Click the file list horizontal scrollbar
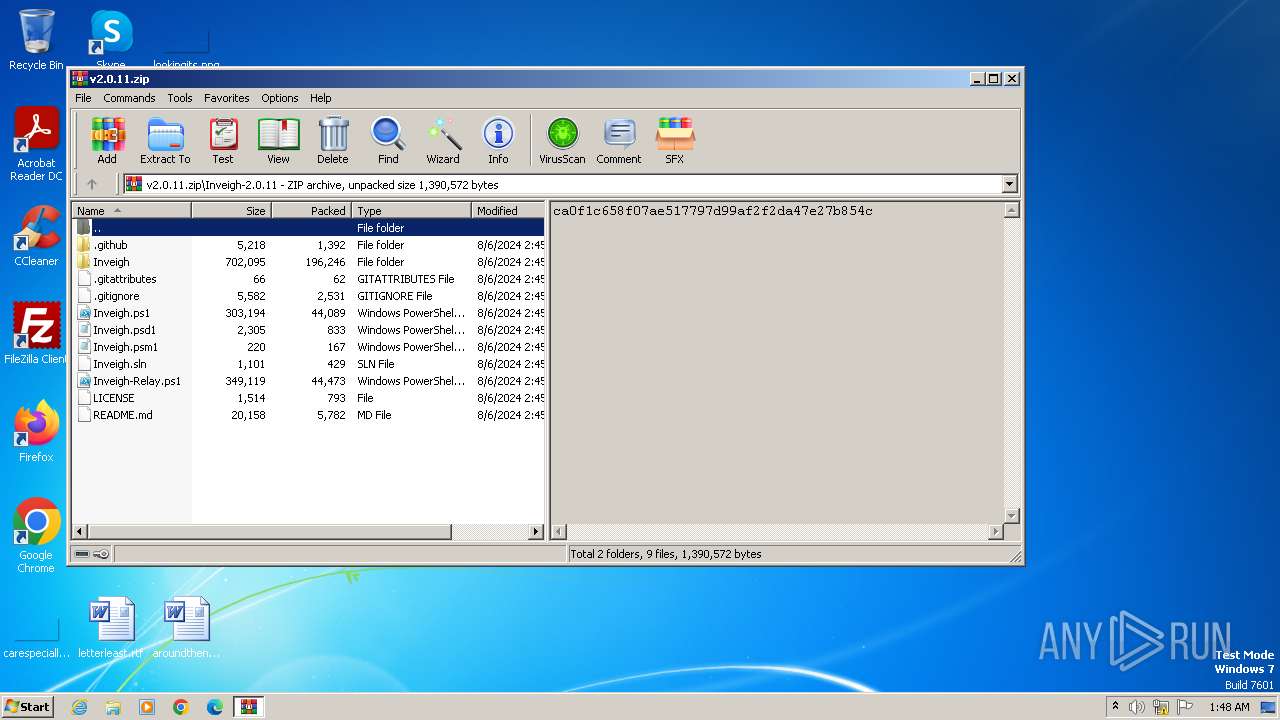Viewport: 1280px width, 720px height. tap(308, 532)
